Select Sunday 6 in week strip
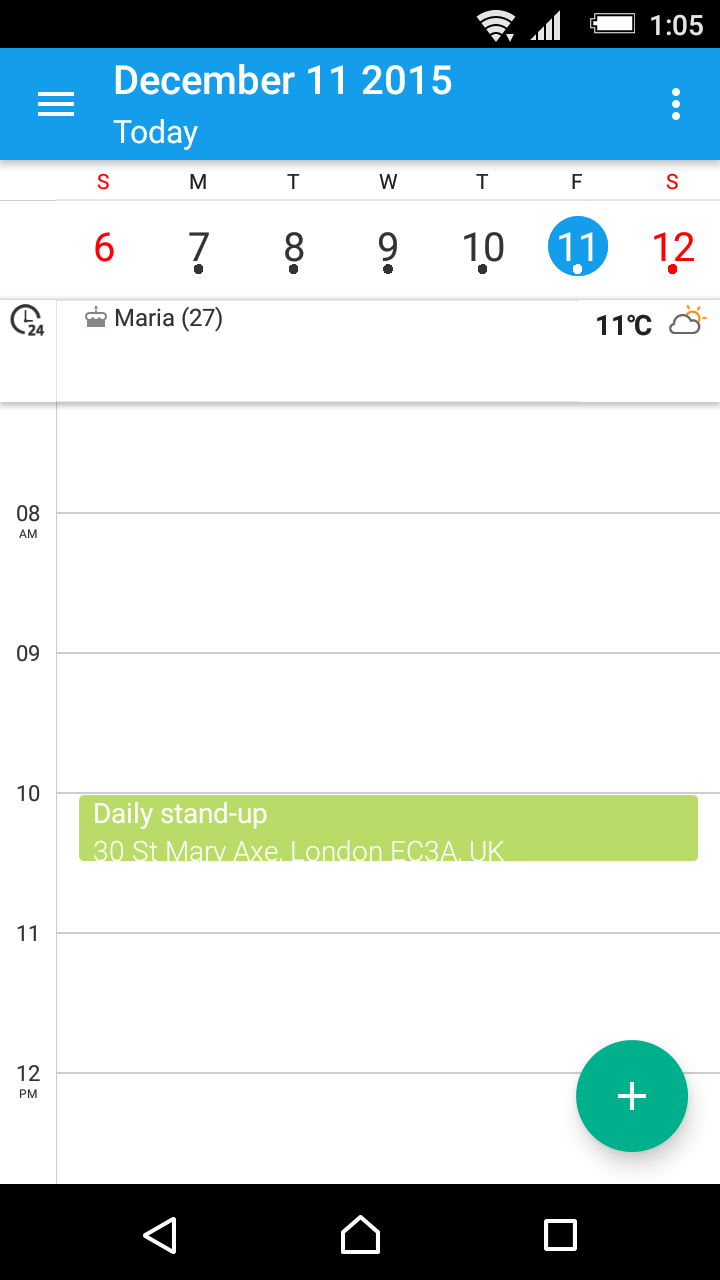This screenshot has height=1280, width=720. click(104, 247)
